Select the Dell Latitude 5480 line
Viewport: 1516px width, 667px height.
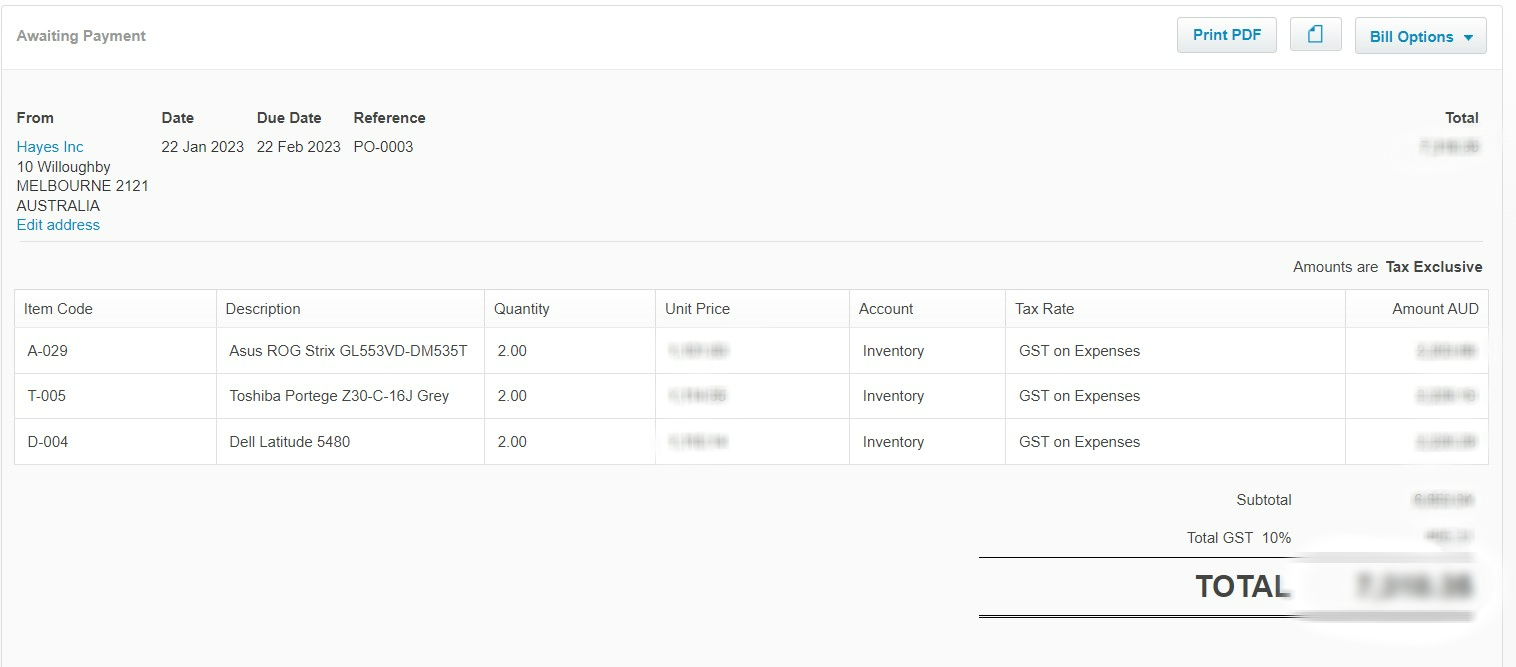coord(290,442)
